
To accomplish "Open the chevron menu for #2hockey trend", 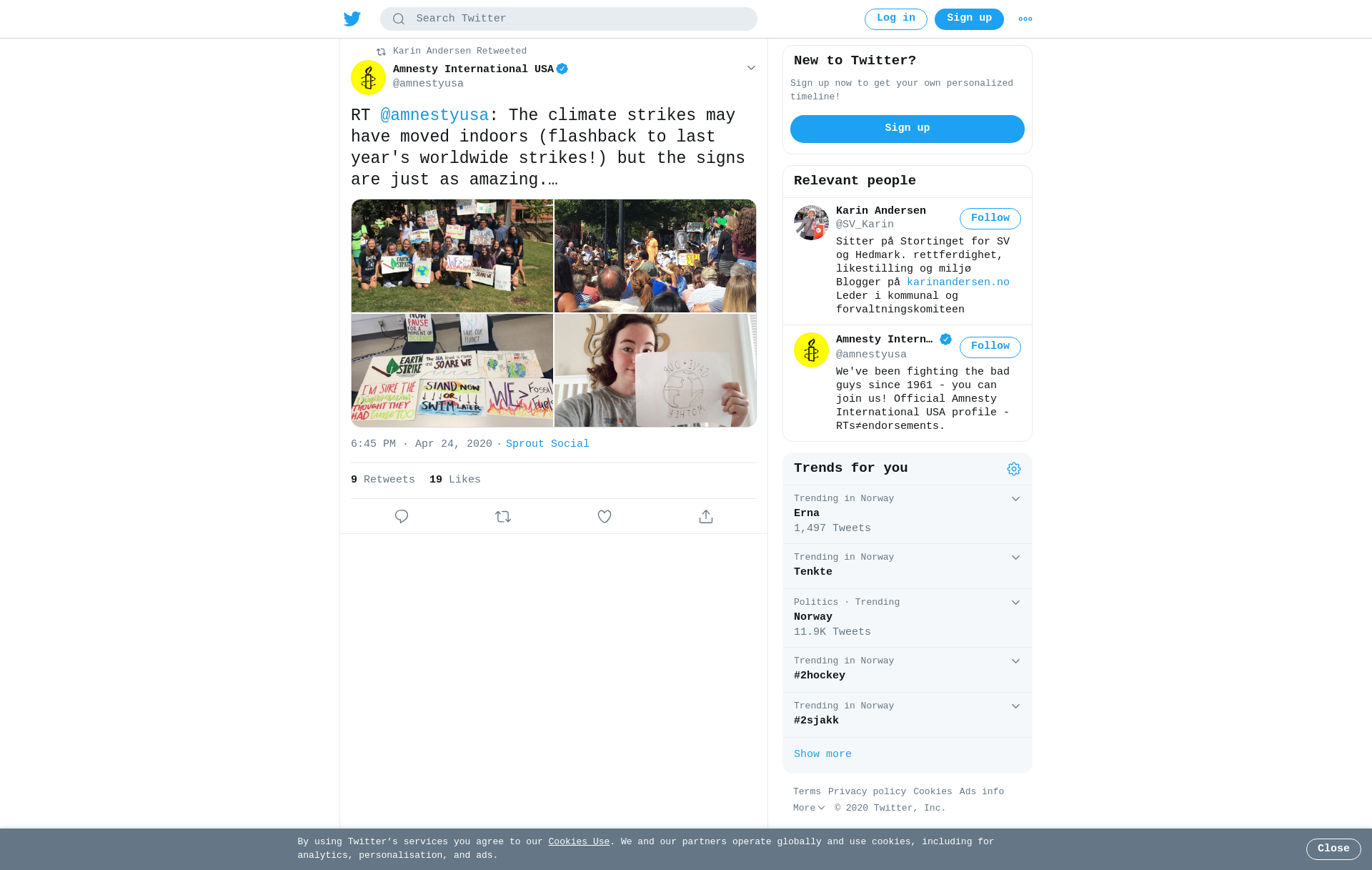I will (x=1015, y=661).
